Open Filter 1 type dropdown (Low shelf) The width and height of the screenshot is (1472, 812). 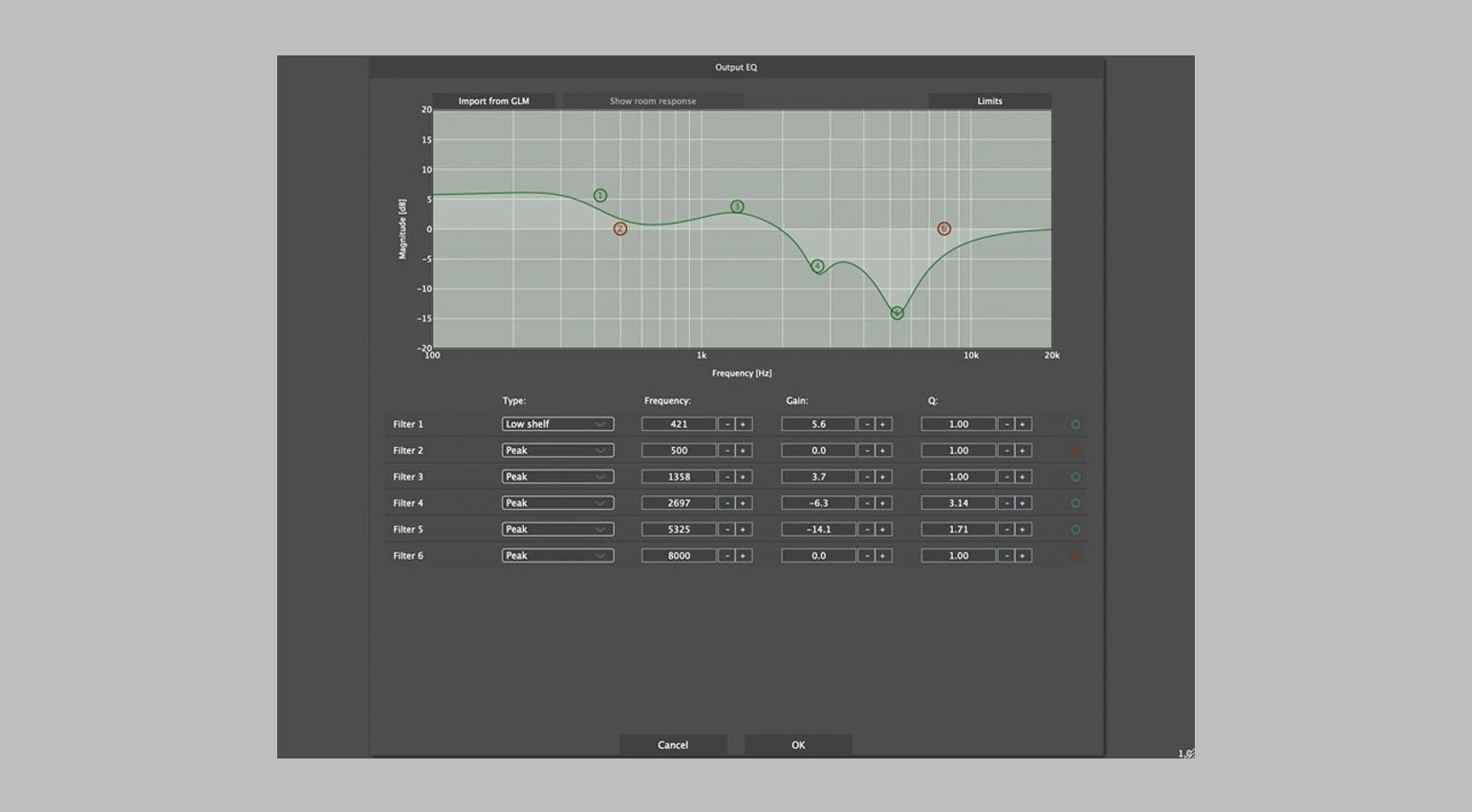pos(557,424)
